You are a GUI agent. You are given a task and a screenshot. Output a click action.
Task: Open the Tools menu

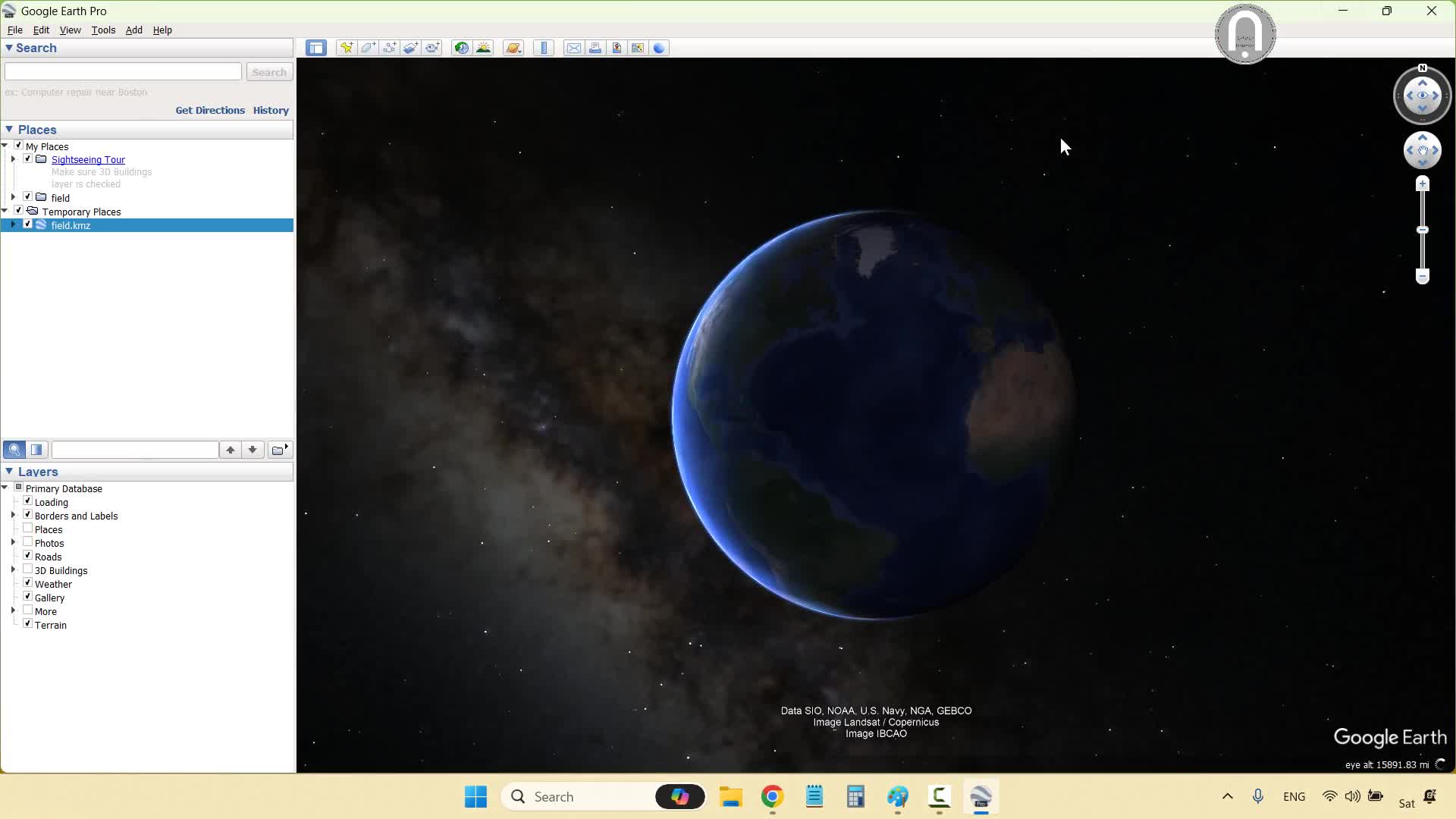click(x=103, y=30)
